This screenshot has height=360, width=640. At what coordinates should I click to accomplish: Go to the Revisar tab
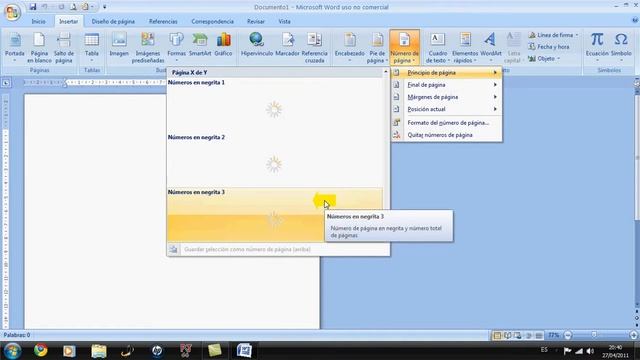click(x=256, y=21)
